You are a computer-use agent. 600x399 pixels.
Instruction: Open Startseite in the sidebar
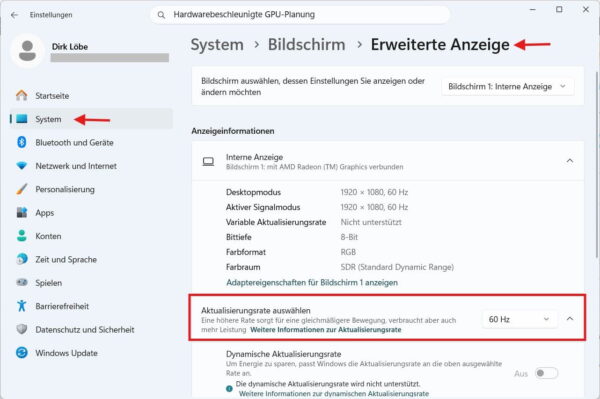[91, 95]
